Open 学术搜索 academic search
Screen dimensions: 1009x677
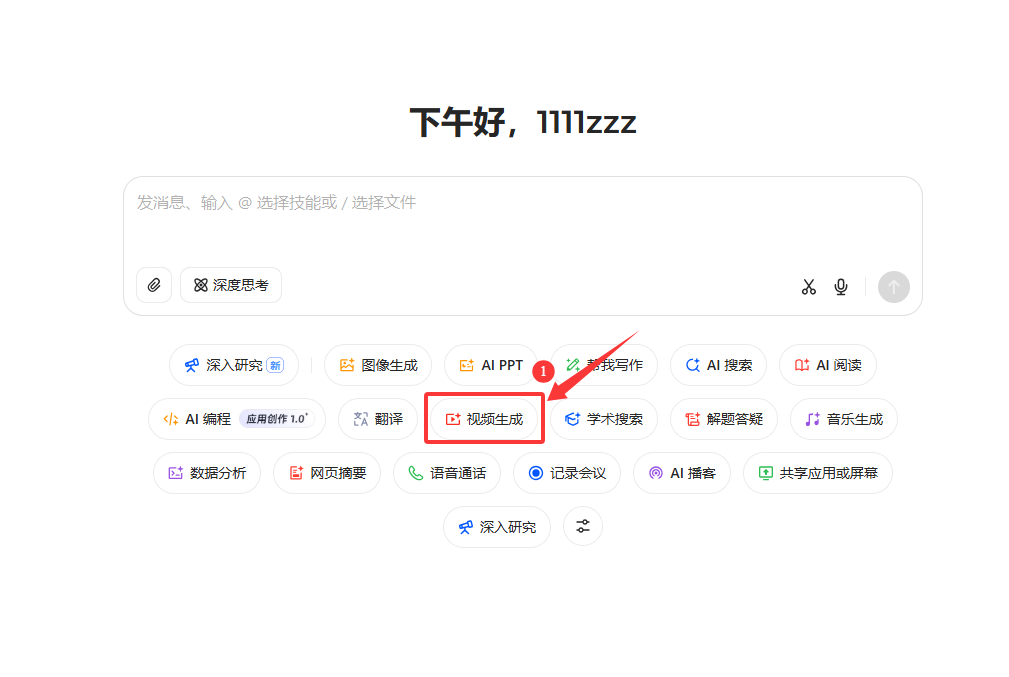(x=604, y=419)
